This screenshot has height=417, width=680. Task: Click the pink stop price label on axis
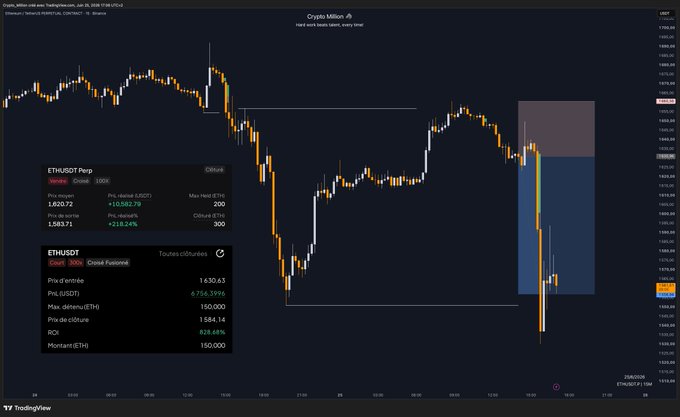point(666,101)
